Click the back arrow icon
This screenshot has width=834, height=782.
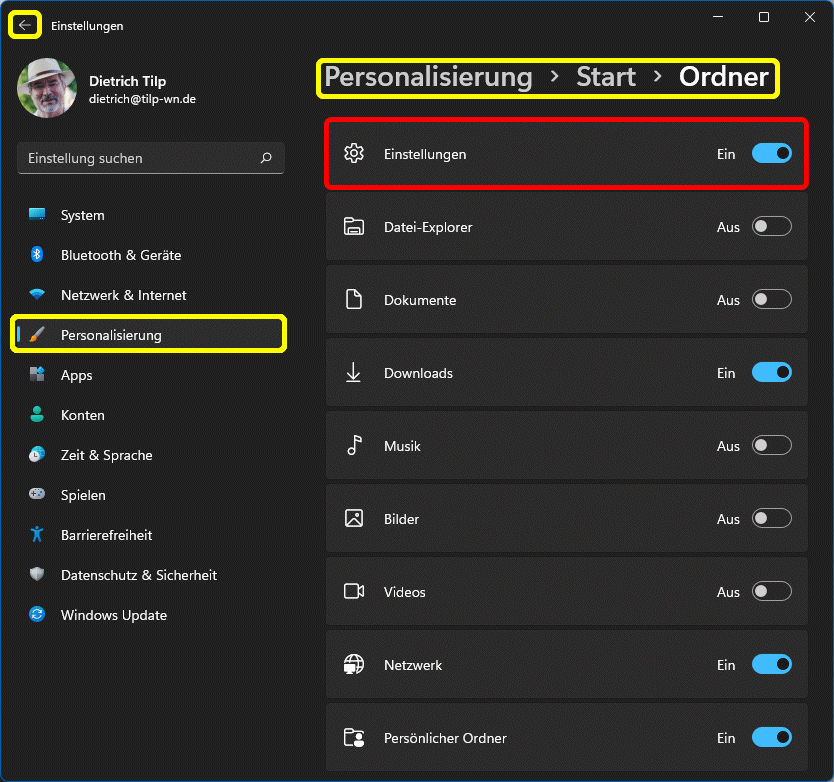click(25, 25)
